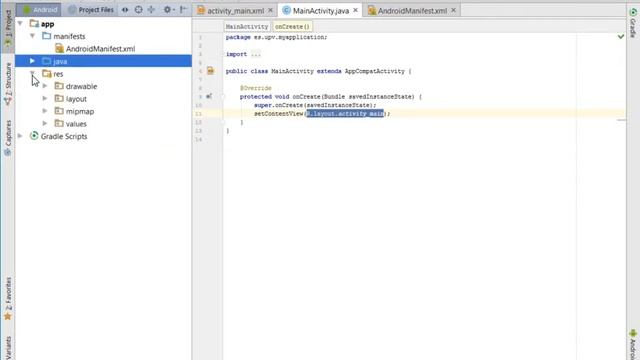Click the MainActivity breadcrumb
Viewport: 640px width, 360px height.
pyautogui.click(x=247, y=27)
